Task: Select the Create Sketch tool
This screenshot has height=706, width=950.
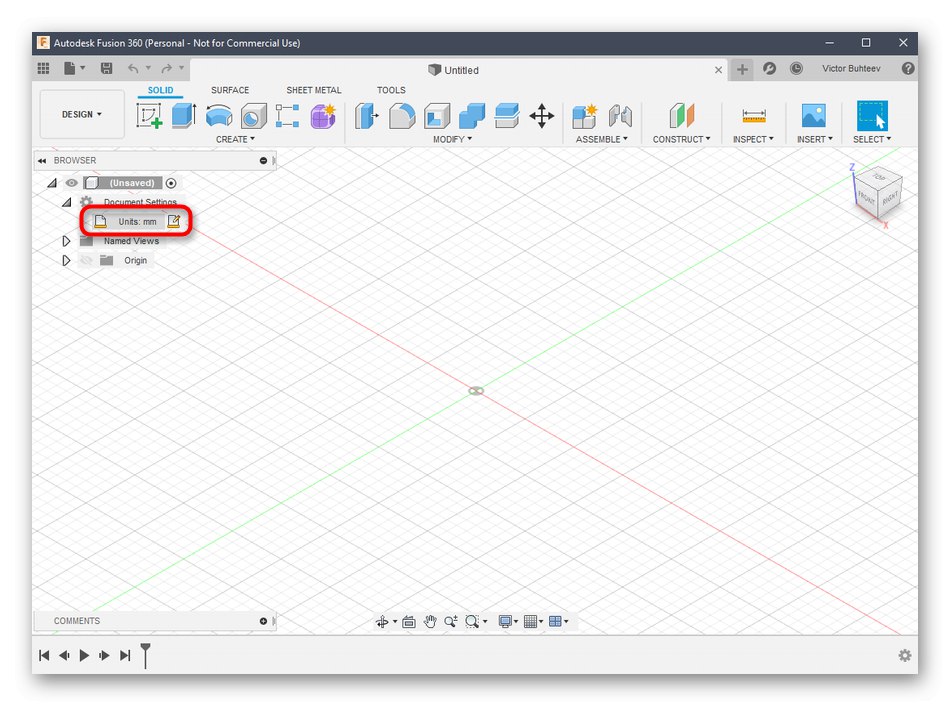Action: pos(149,115)
